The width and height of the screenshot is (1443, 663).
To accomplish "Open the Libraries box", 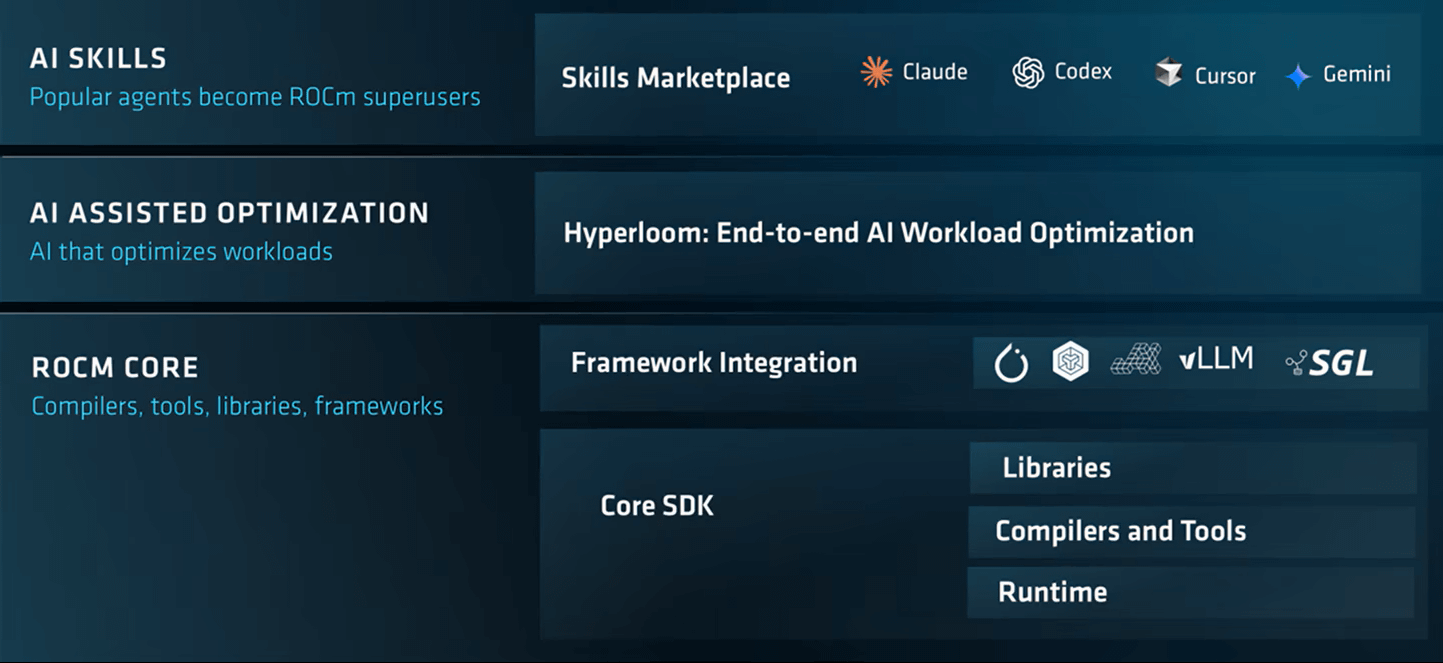I will click(1193, 468).
